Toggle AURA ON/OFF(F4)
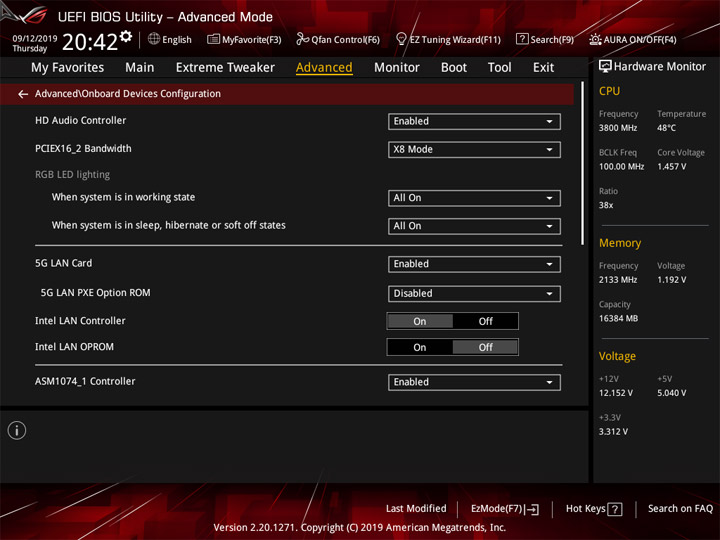 633,39
